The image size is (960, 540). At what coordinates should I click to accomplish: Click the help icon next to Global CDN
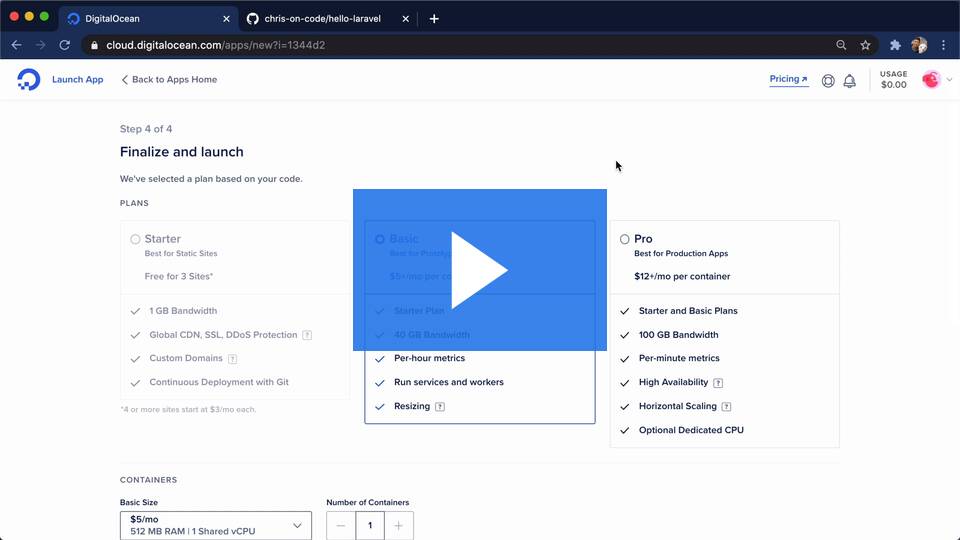307,336
